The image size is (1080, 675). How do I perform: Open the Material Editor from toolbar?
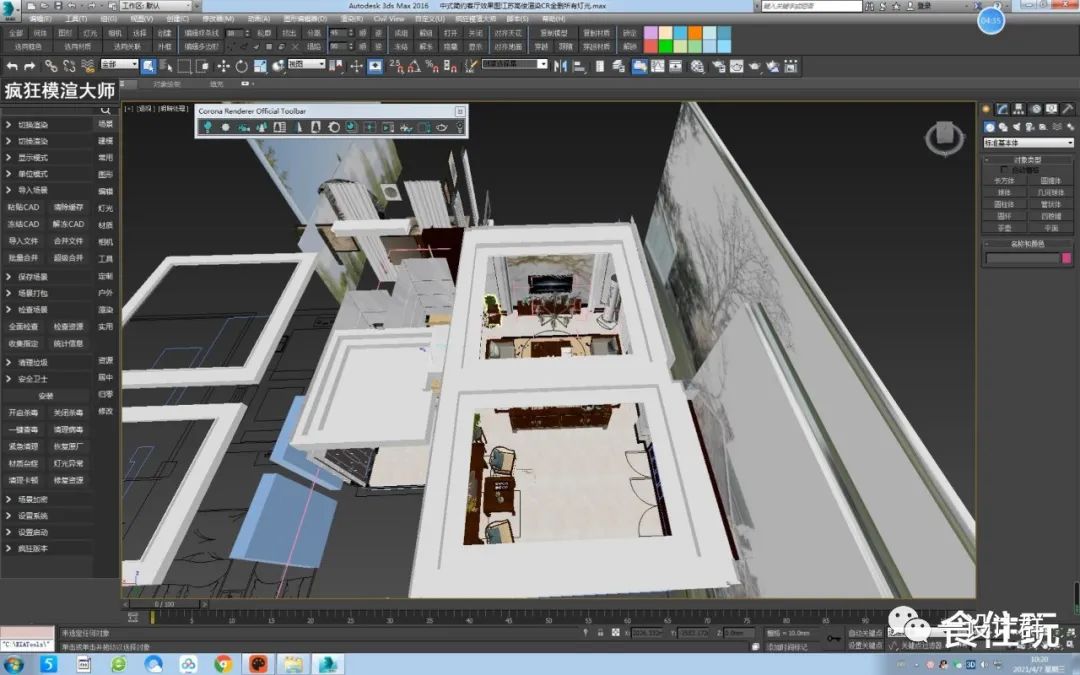click(x=698, y=66)
